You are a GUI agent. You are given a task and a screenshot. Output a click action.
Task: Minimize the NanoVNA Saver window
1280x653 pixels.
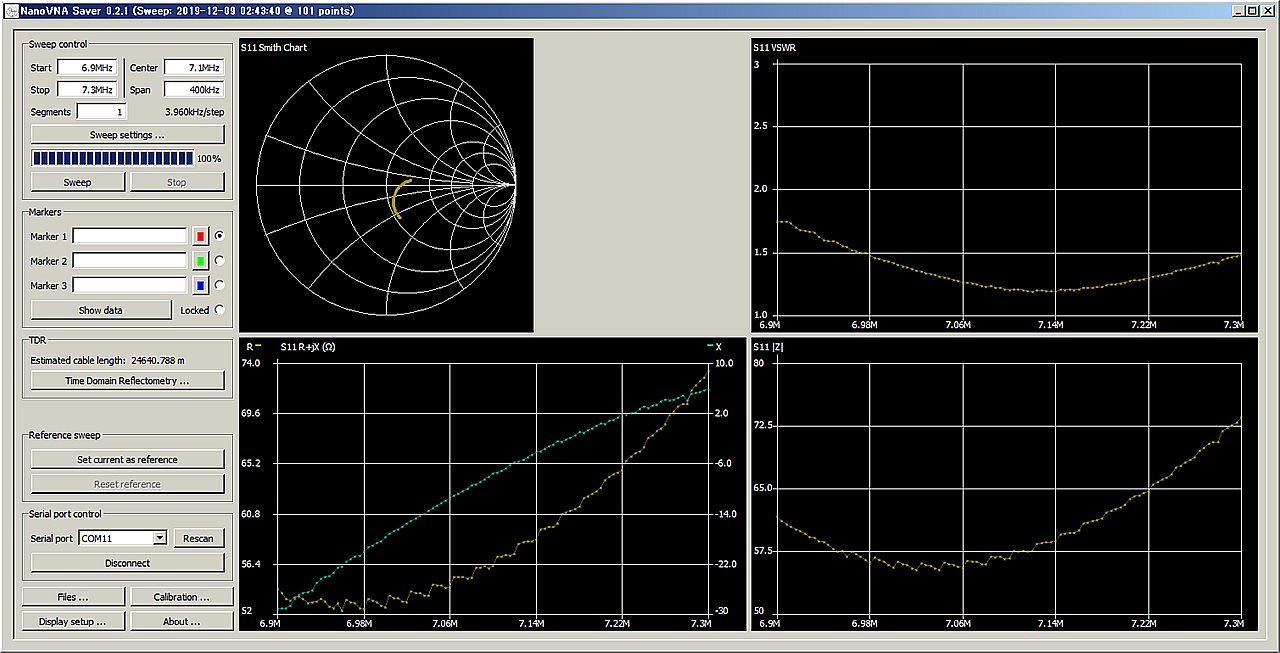click(1237, 9)
